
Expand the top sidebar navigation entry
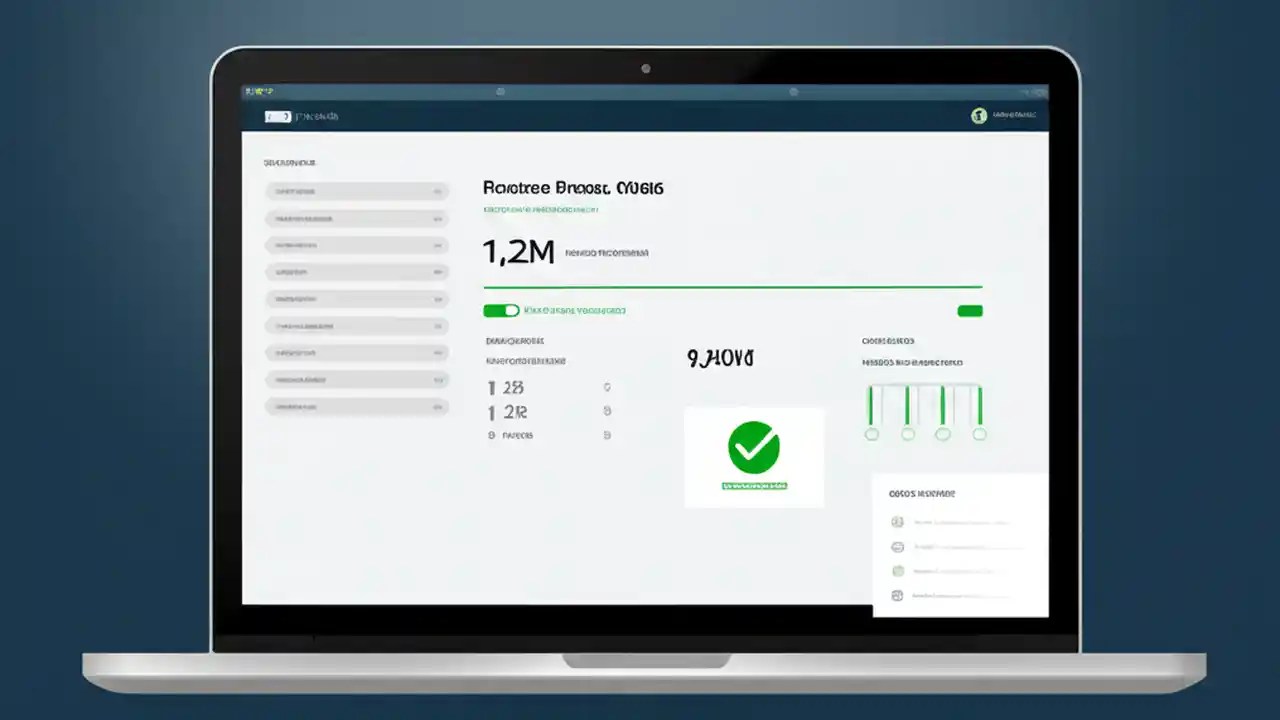(x=356, y=191)
